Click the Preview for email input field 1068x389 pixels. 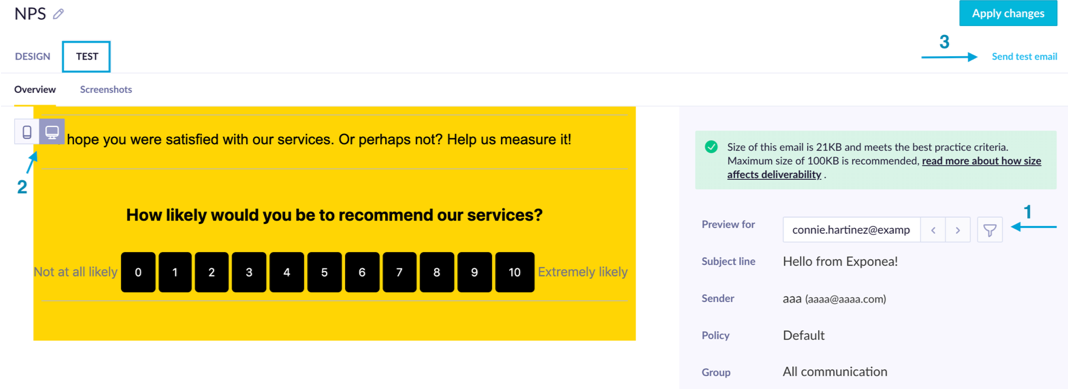pyautogui.click(x=851, y=230)
